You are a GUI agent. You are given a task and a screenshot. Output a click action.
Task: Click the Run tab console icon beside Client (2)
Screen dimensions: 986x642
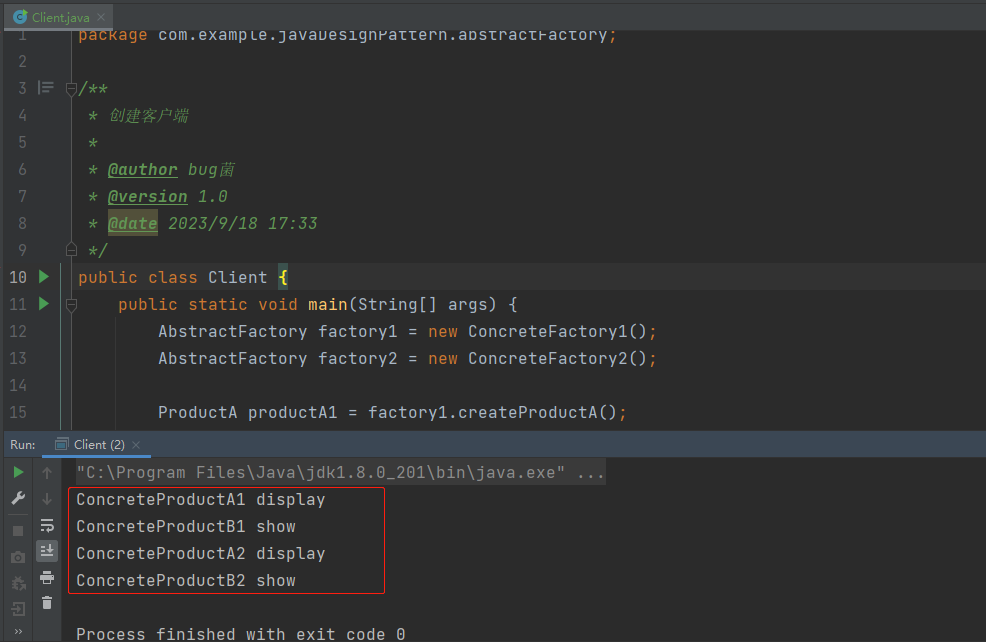click(x=62, y=445)
